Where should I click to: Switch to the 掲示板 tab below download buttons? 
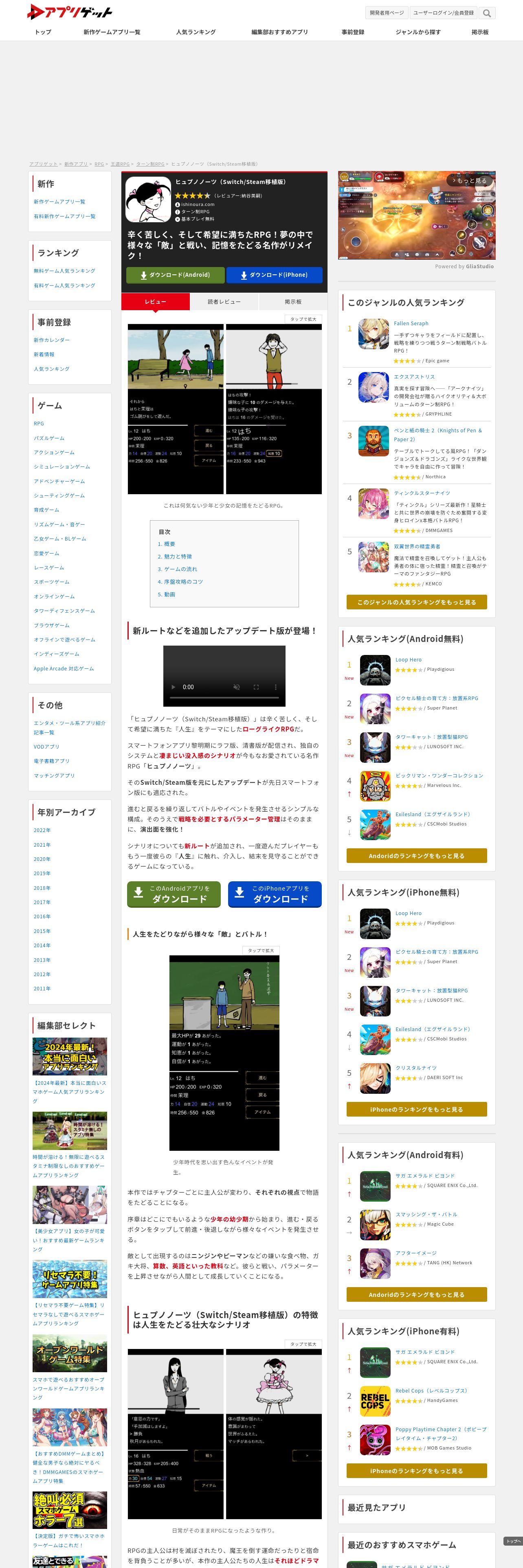click(293, 302)
